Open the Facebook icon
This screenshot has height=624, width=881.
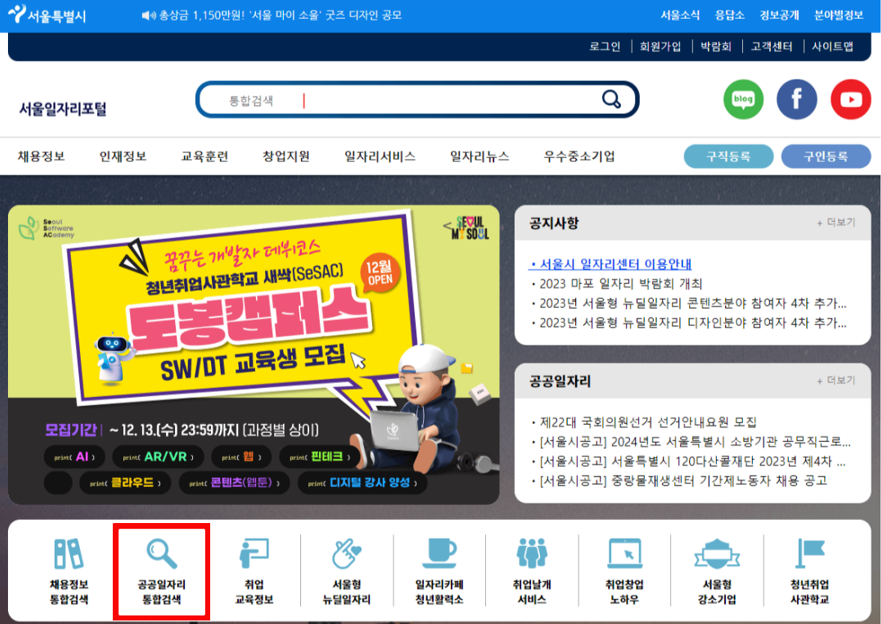click(797, 99)
